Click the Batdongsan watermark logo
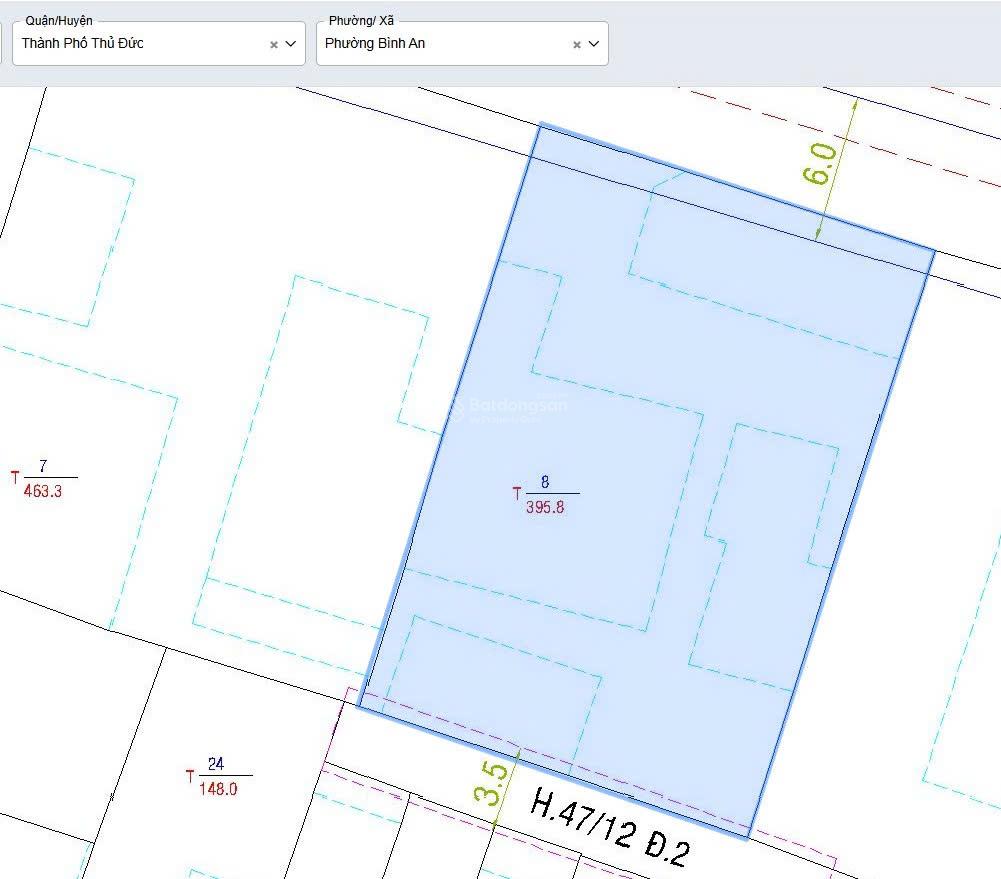Viewport: 1001px width, 879px height. tap(508, 406)
